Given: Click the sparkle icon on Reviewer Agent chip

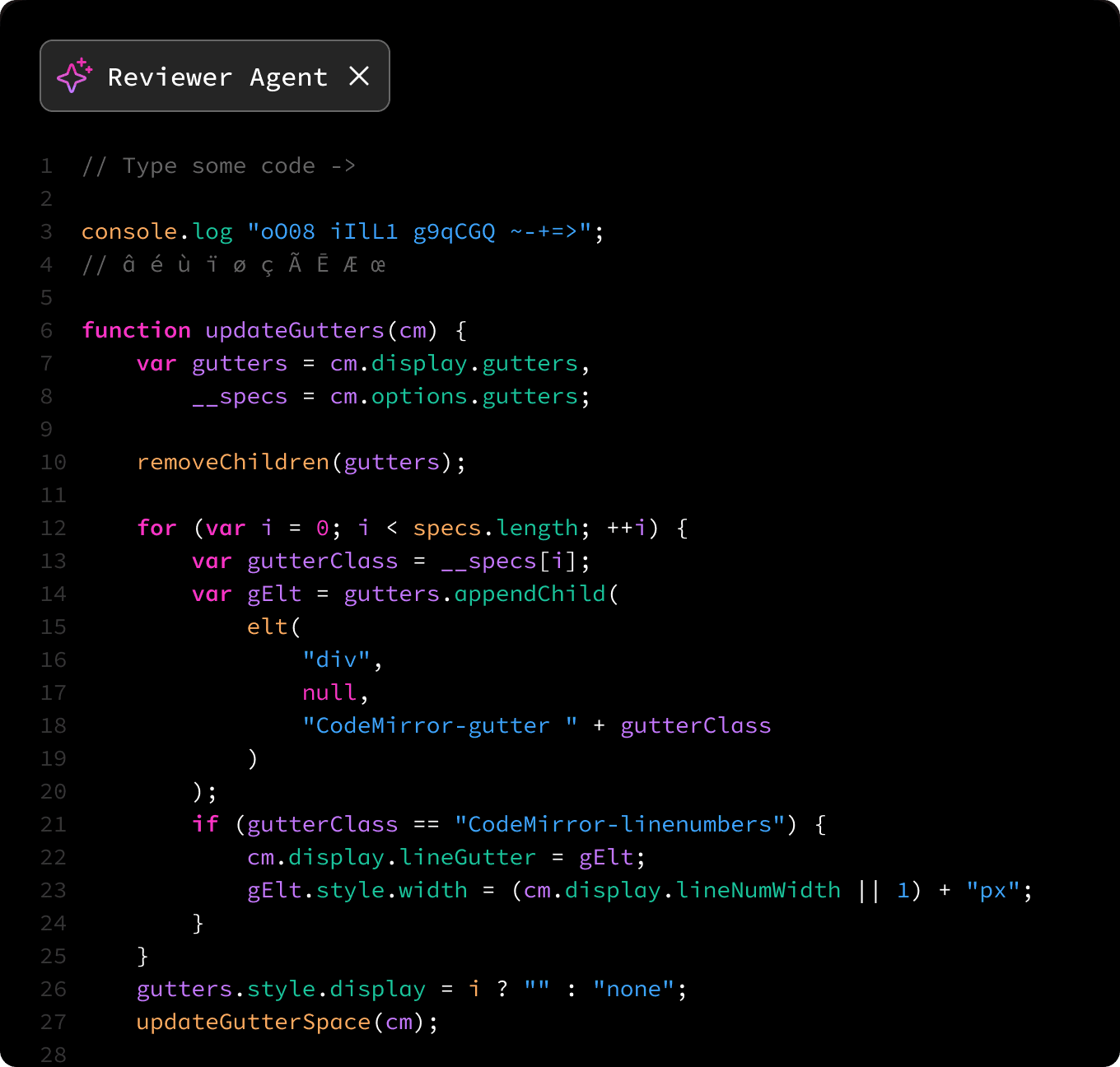Looking at the screenshot, I should (74, 76).
